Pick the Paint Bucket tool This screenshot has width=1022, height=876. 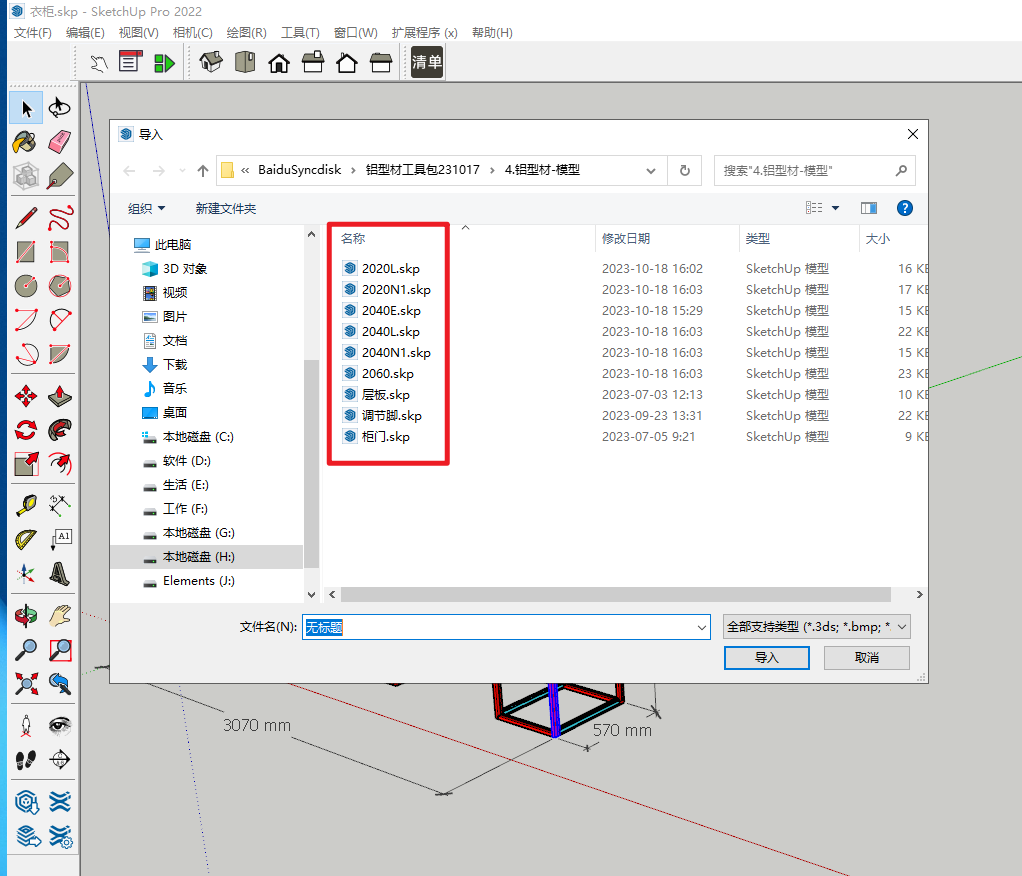coord(26,141)
